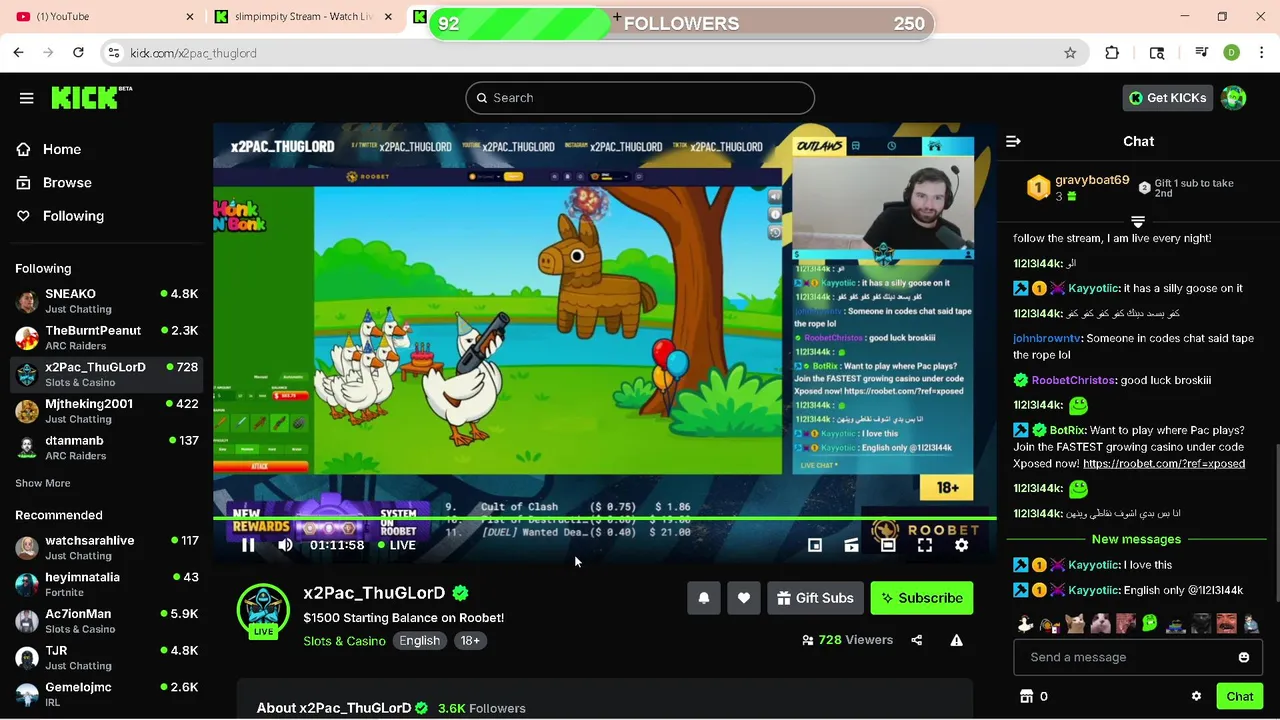Open watchsarahlive recommended channel
This screenshot has height=720, width=1280.
point(106,548)
